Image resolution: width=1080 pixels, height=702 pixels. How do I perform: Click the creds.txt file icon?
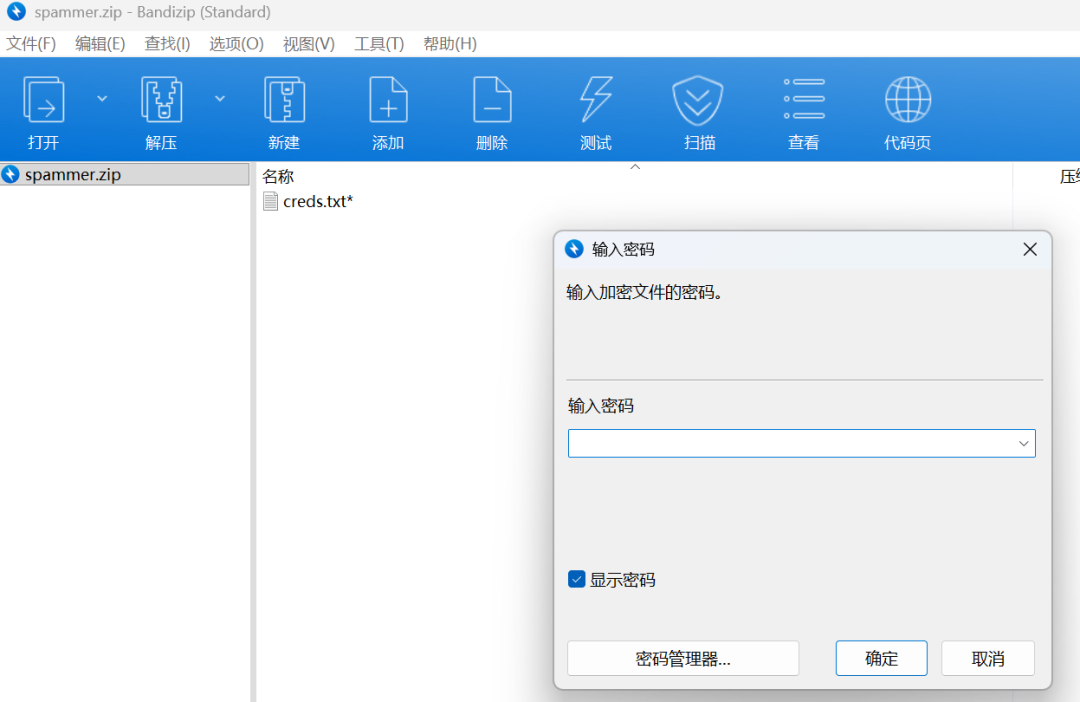coord(271,201)
